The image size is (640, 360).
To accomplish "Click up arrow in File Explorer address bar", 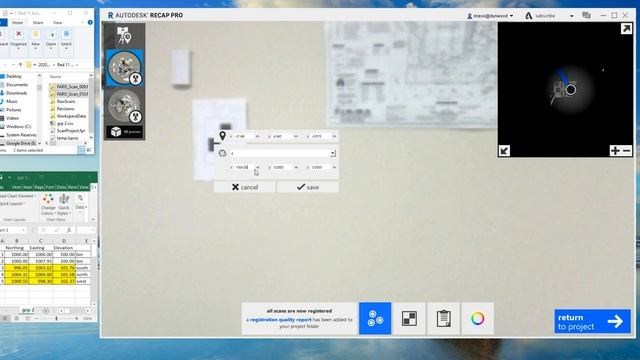I will click(21, 64).
